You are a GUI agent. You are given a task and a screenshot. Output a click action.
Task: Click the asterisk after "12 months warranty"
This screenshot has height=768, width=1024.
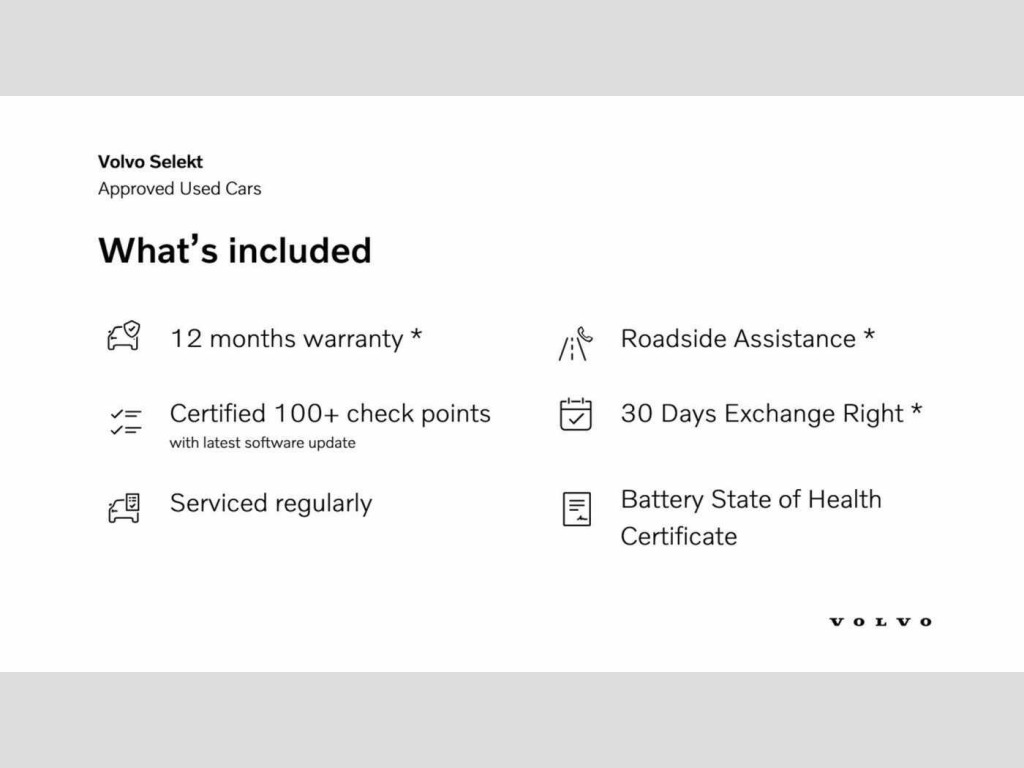coord(416,336)
